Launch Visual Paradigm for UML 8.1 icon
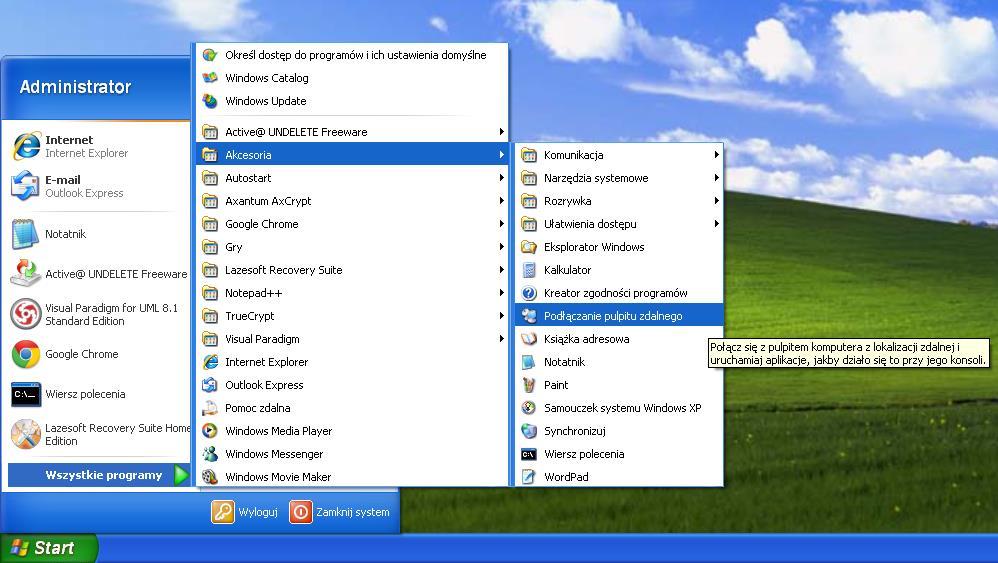 click(x=26, y=314)
